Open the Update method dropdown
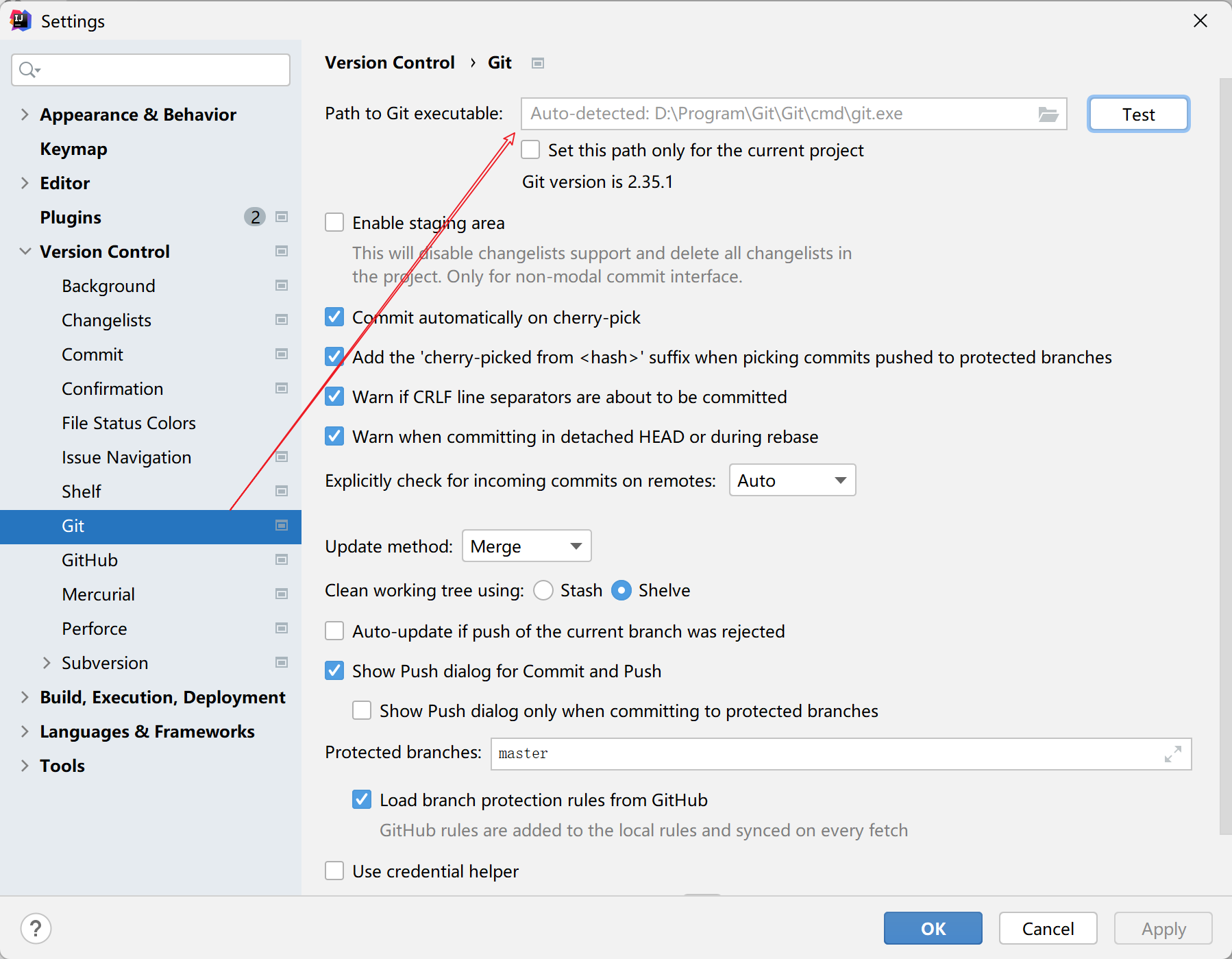The height and width of the screenshot is (959, 1232). point(526,546)
